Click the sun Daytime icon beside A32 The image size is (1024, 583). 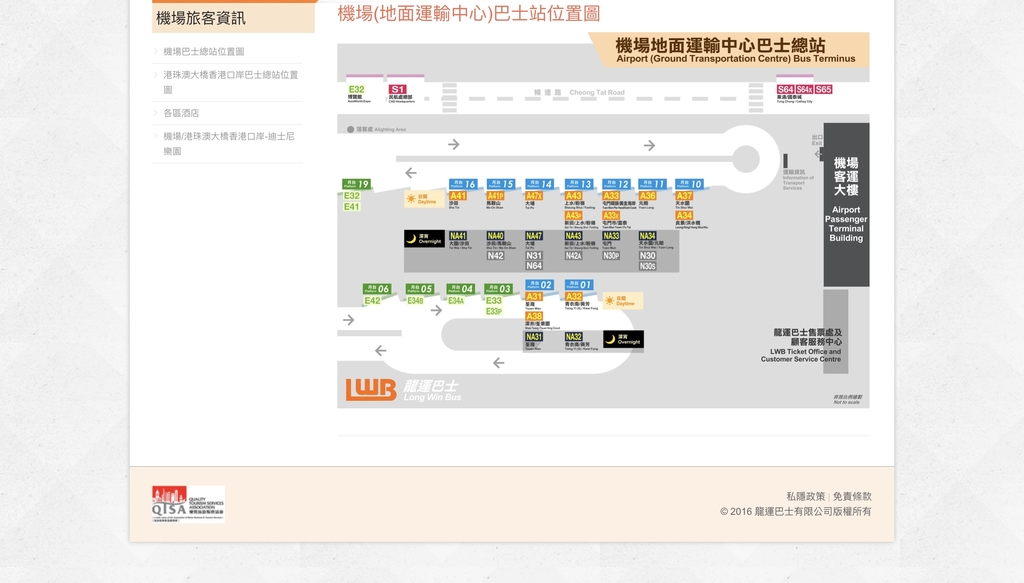pos(623,300)
